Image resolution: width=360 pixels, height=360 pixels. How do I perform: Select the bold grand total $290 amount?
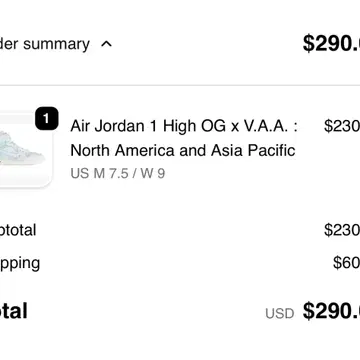(x=331, y=311)
